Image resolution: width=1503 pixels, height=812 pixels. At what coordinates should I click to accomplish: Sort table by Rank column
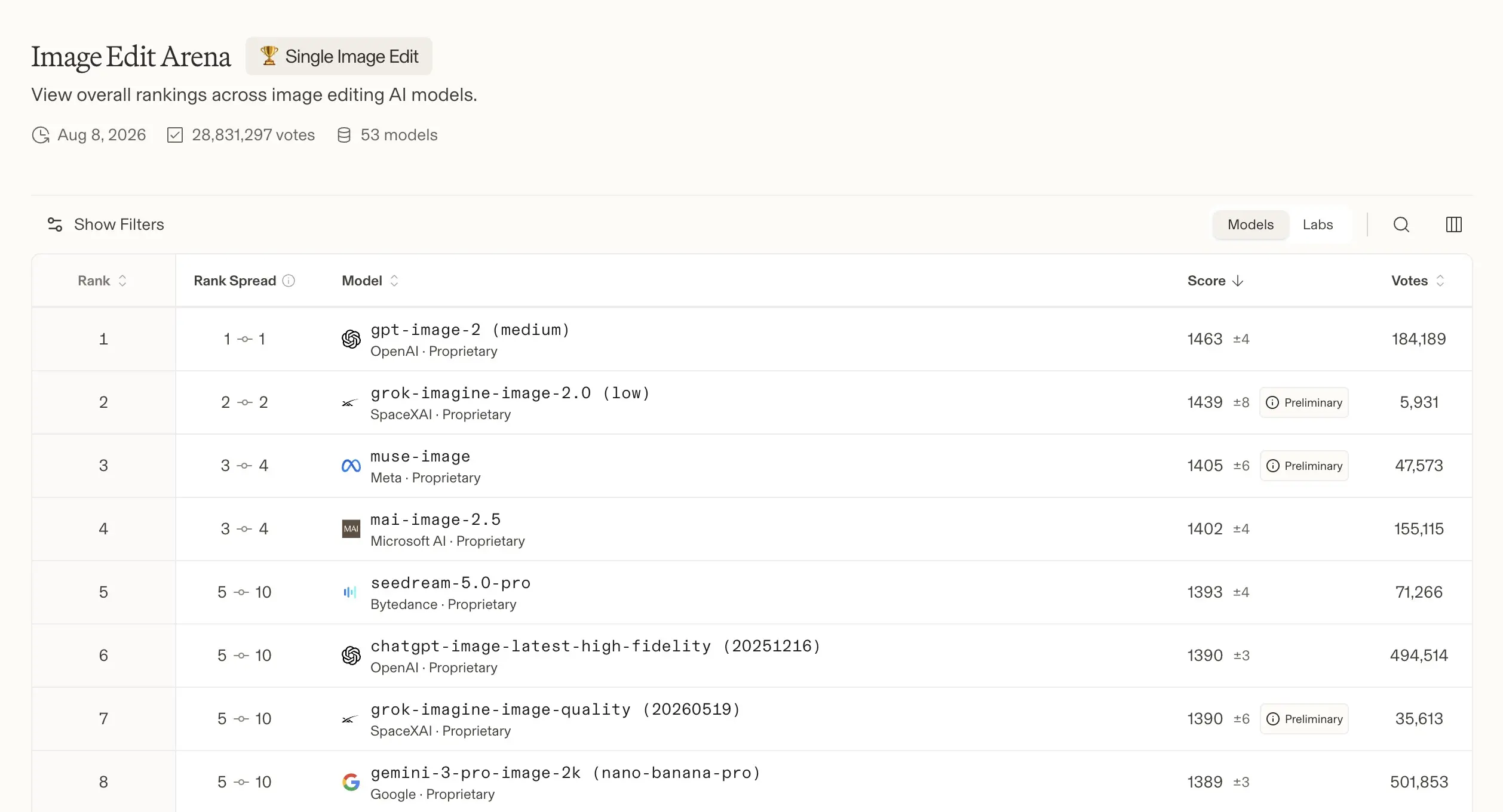coord(102,281)
